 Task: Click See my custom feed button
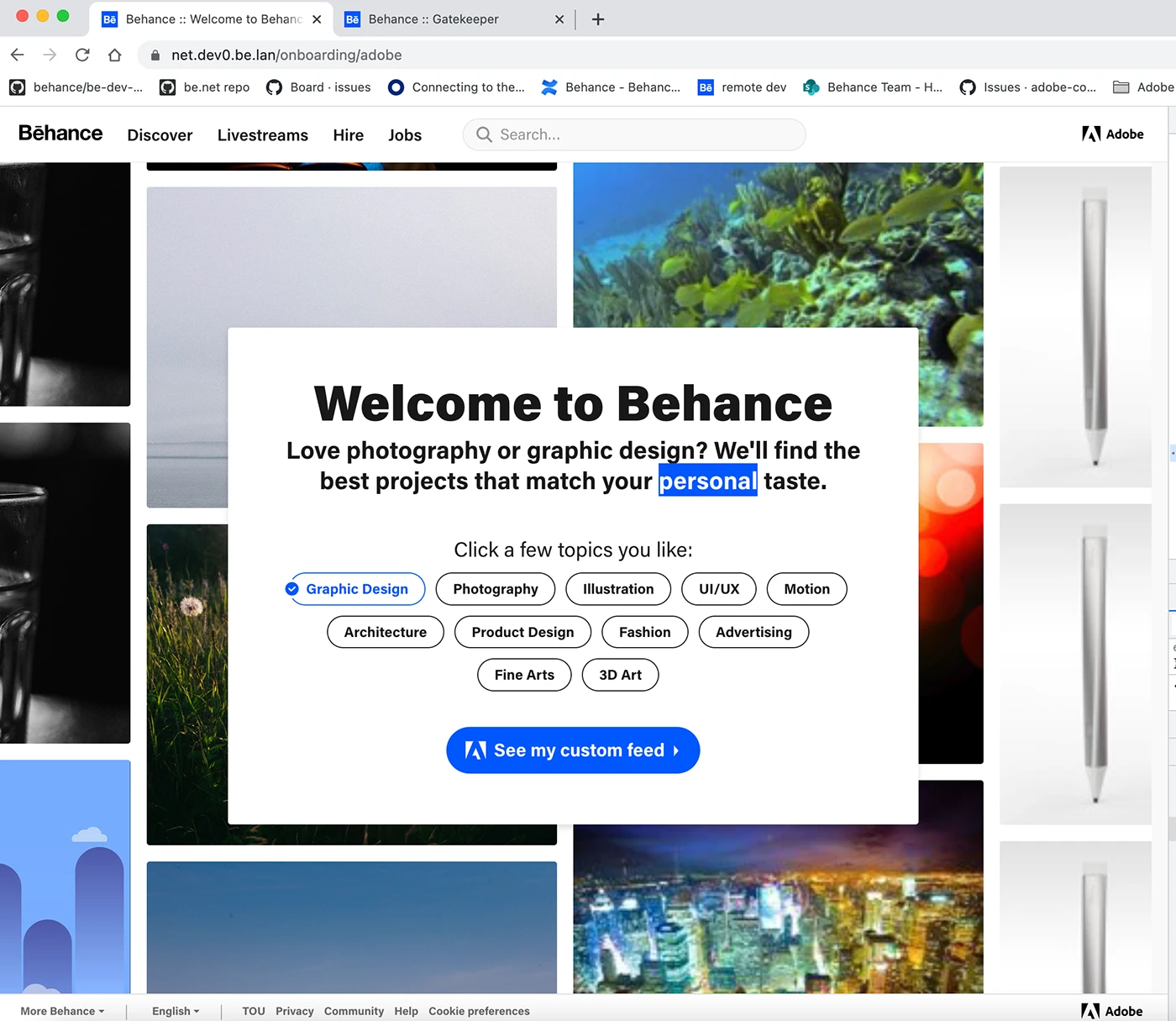pyautogui.click(x=573, y=750)
